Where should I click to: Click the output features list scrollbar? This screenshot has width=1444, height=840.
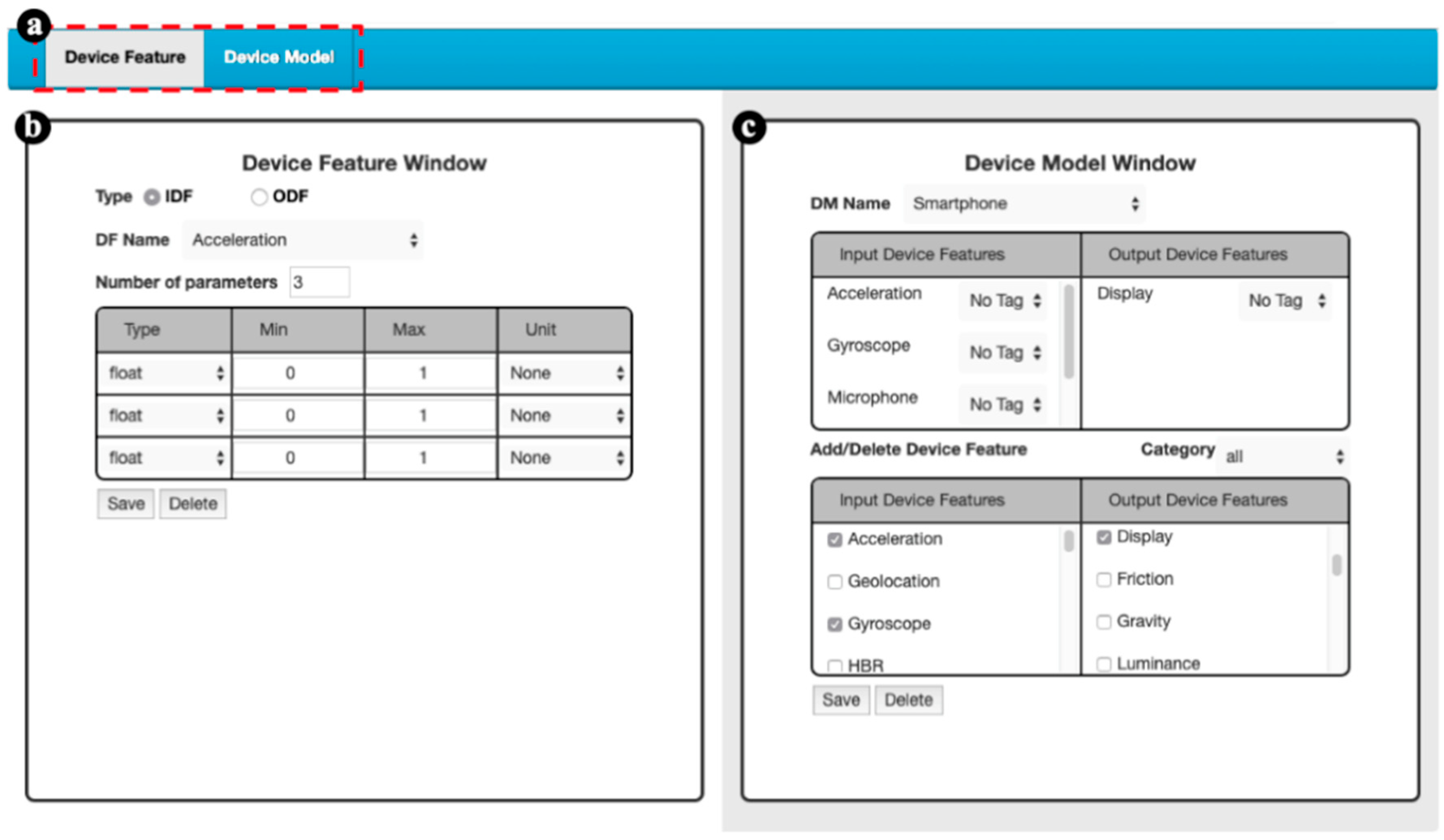point(1336,566)
